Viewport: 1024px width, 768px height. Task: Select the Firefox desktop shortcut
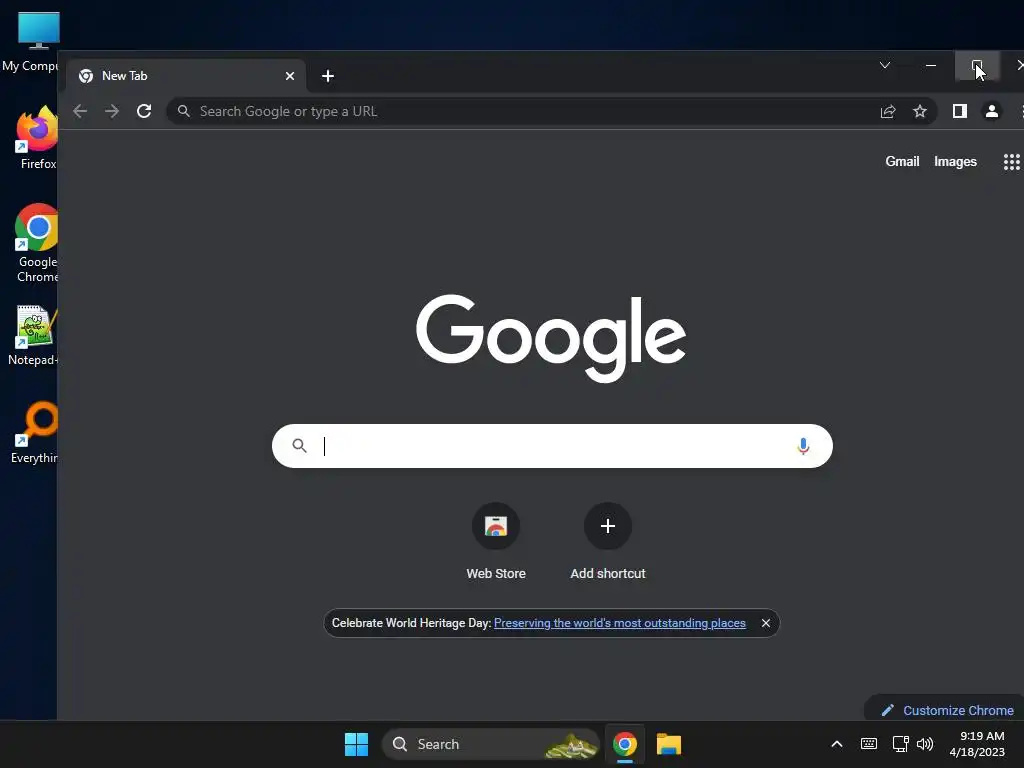(x=38, y=137)
